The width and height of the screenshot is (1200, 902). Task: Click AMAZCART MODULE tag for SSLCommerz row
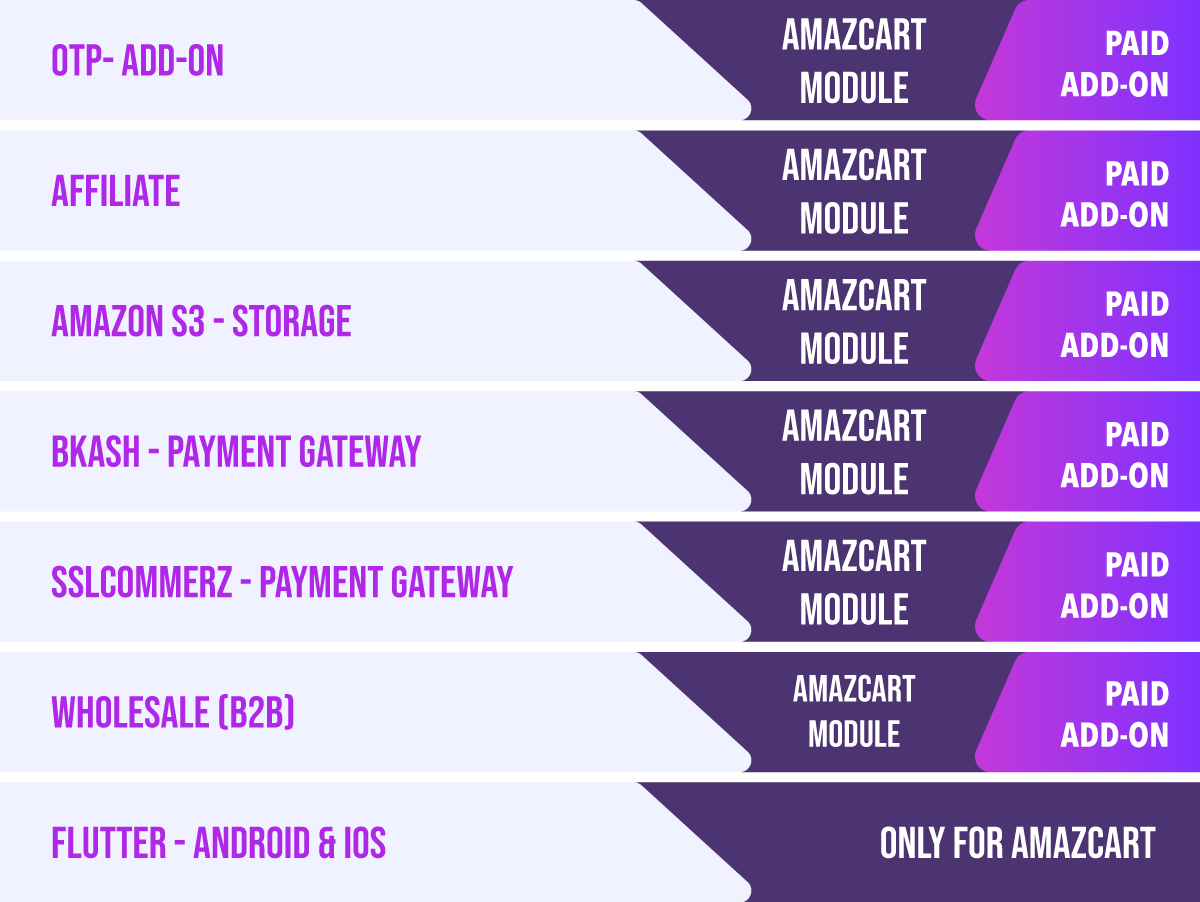point(854,583)
